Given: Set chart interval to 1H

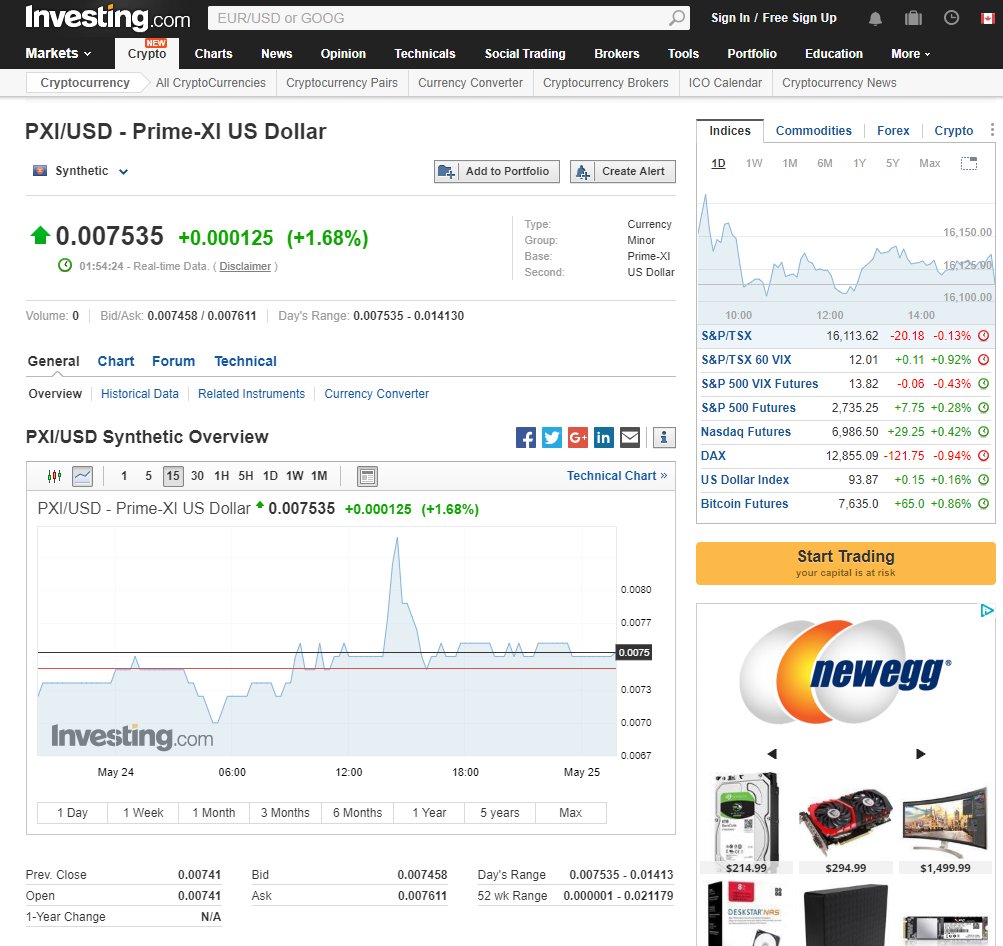Looking at the screenshot, I should tap(222, 476).
